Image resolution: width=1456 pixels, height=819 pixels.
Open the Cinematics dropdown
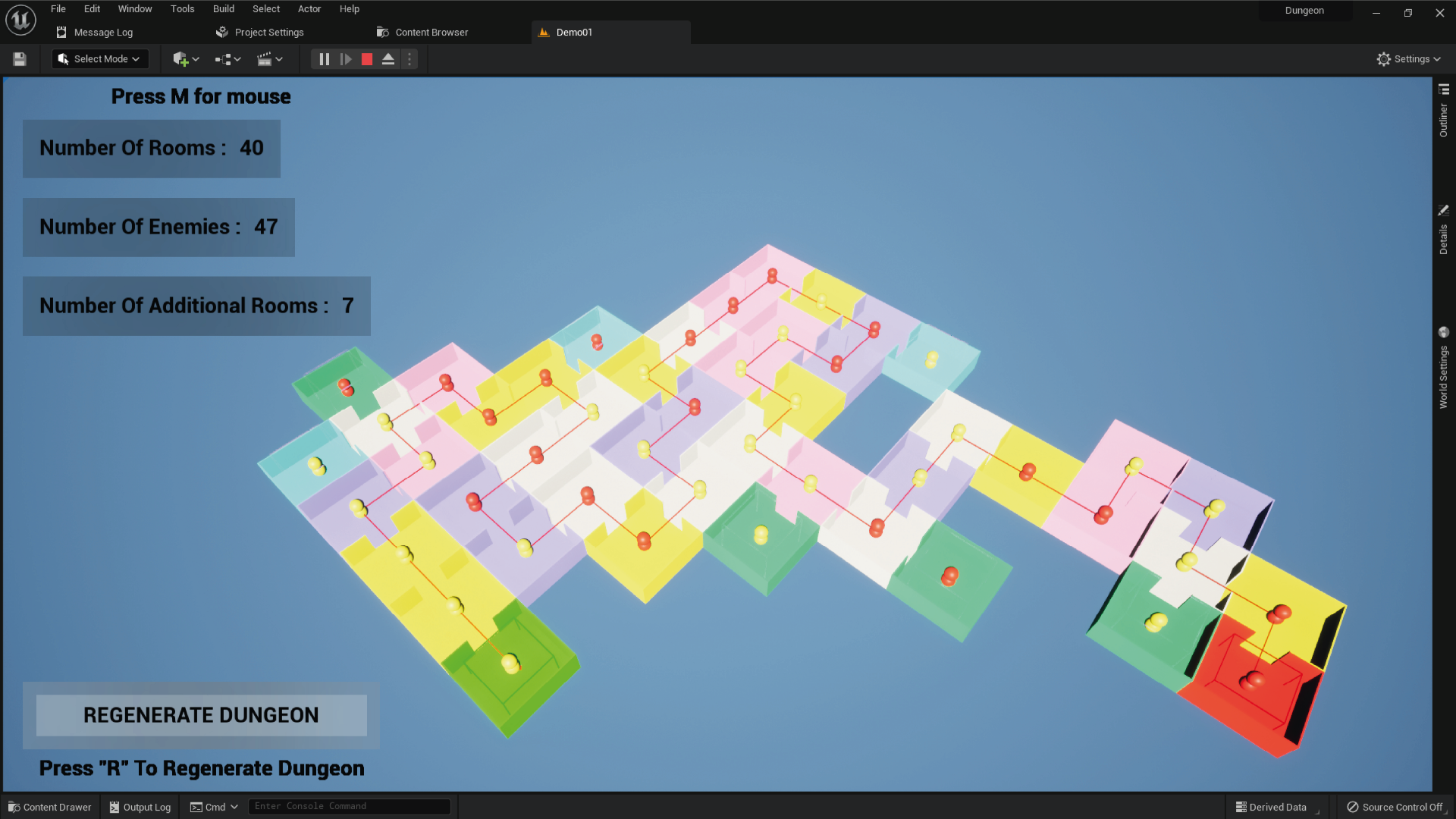270,58
